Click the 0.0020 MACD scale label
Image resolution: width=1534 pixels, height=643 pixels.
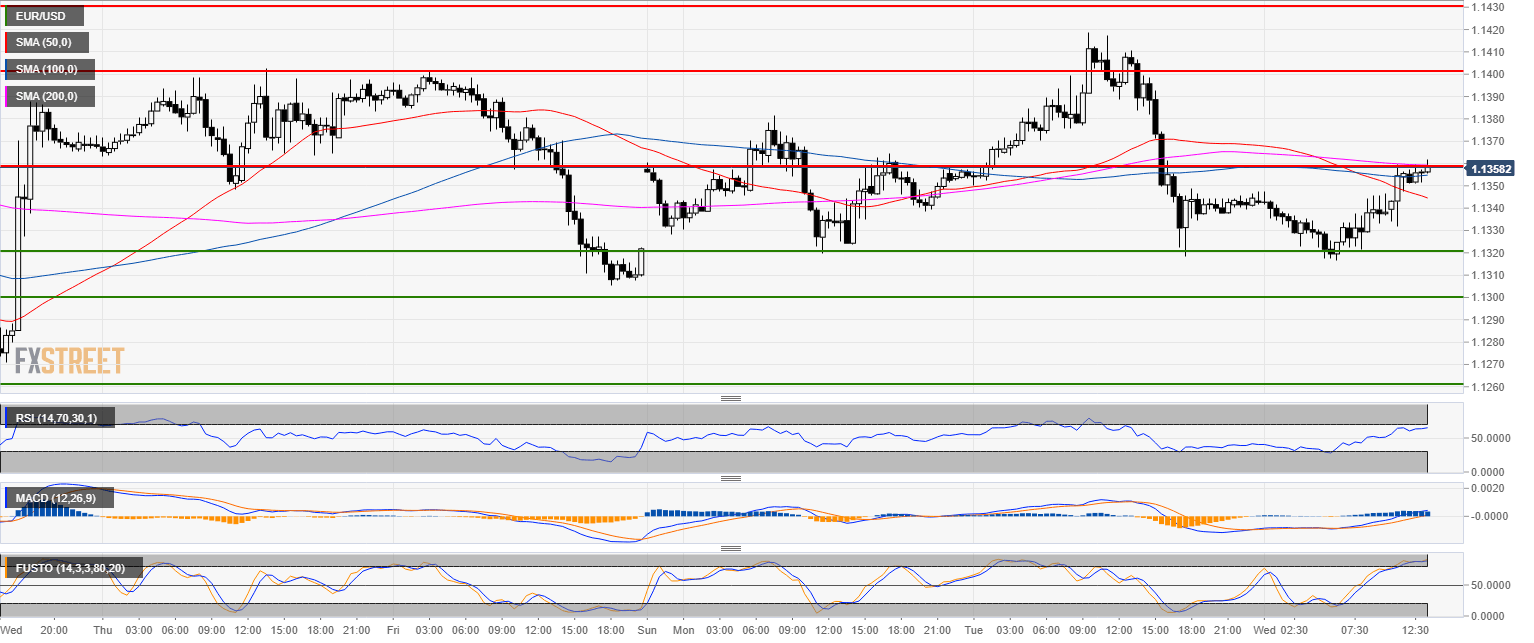pos(1482,487)
